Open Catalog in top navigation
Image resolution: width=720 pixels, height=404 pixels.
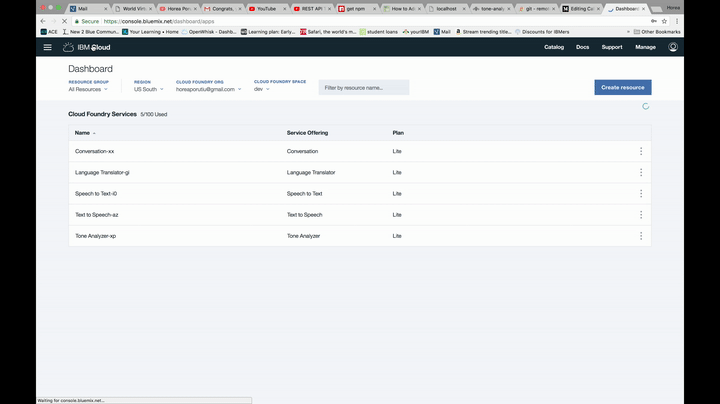click(x=554, y=47)
